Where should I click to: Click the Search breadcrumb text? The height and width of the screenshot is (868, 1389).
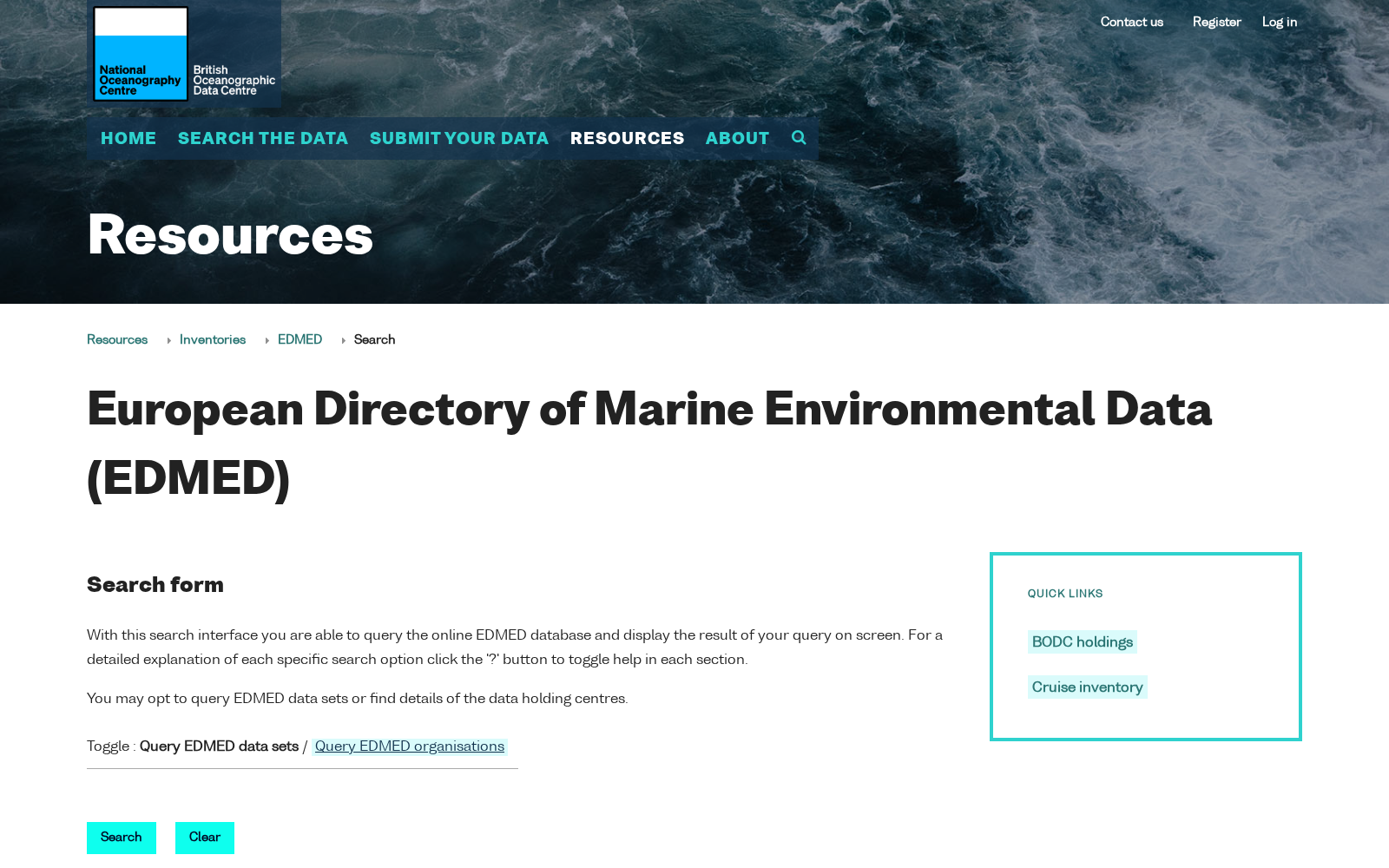pyautogui.click(x=375, y=340)
